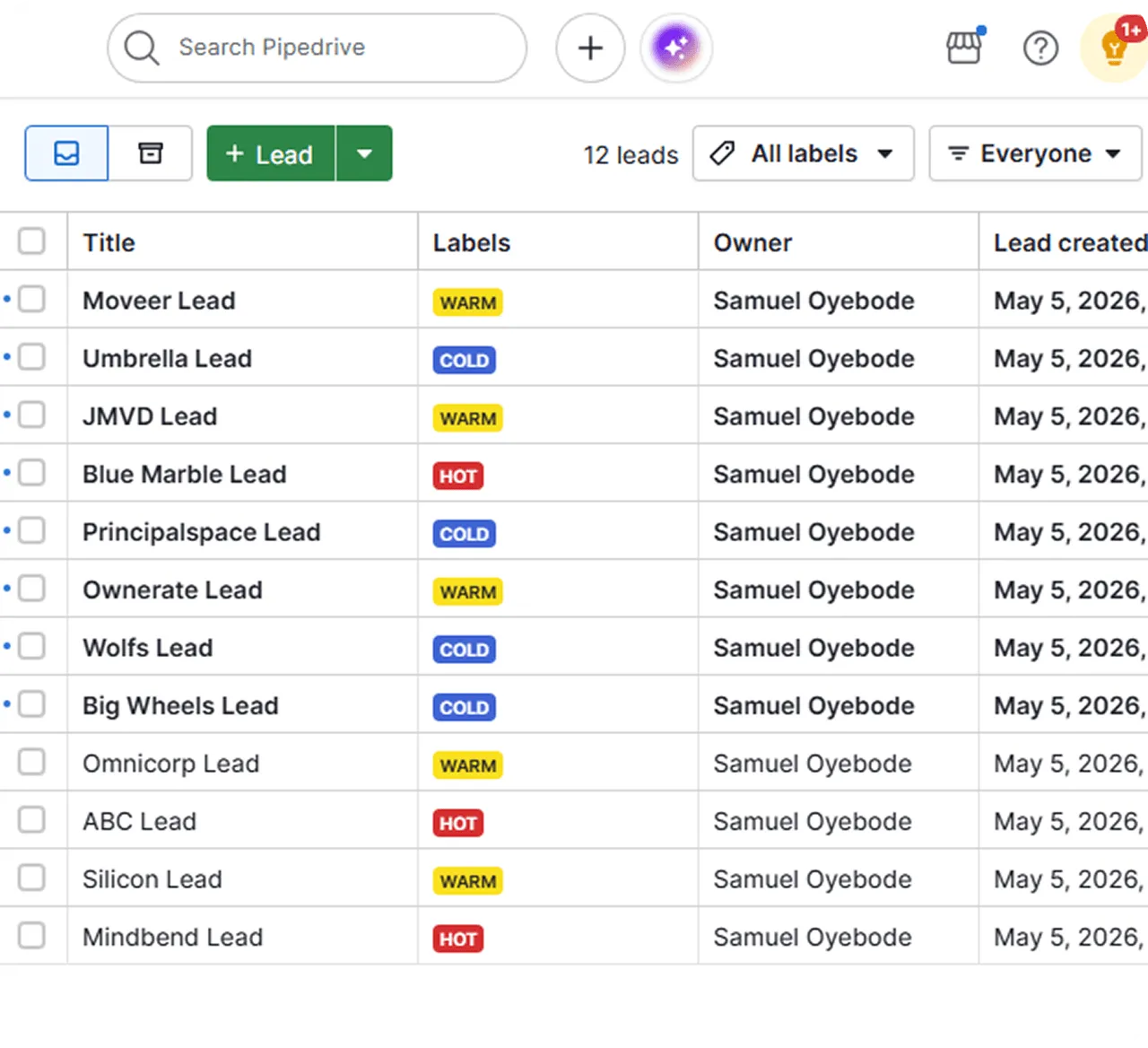Open the help question mark icon
This screenshot has height=1048, width=1148.
[1041, 48]
